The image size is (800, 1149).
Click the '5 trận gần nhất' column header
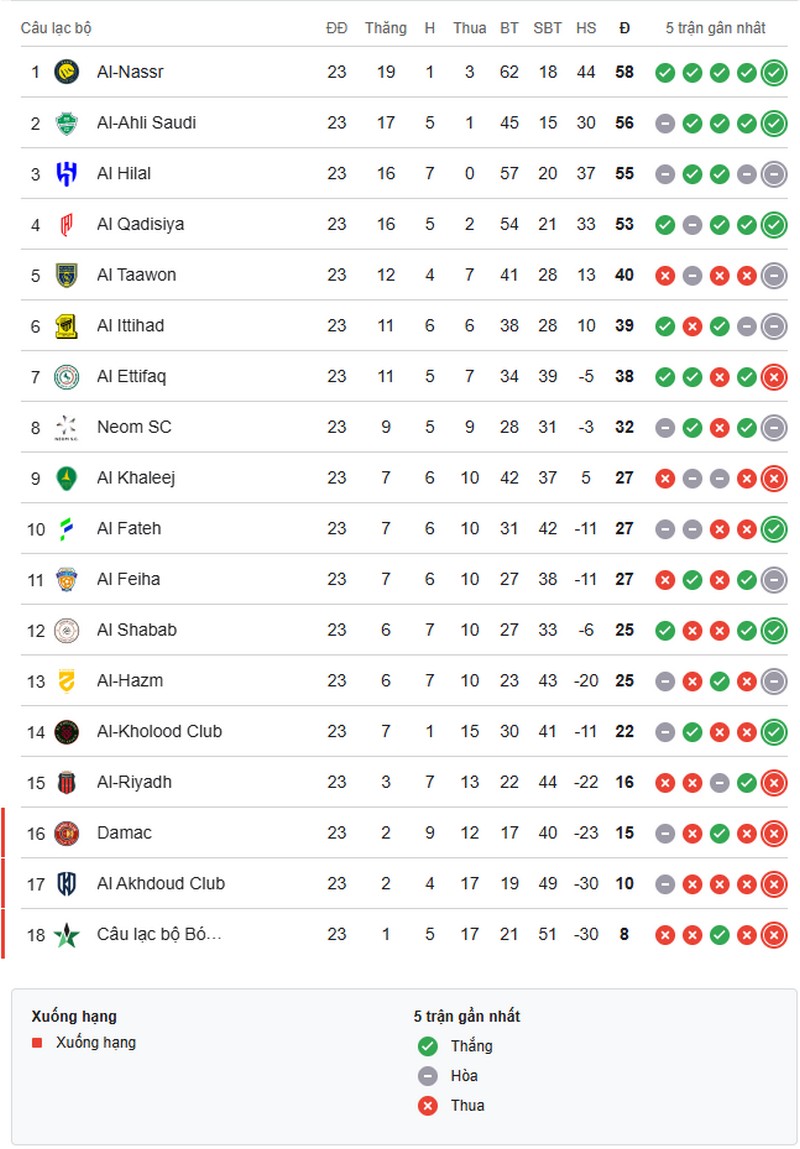point(715,28)
